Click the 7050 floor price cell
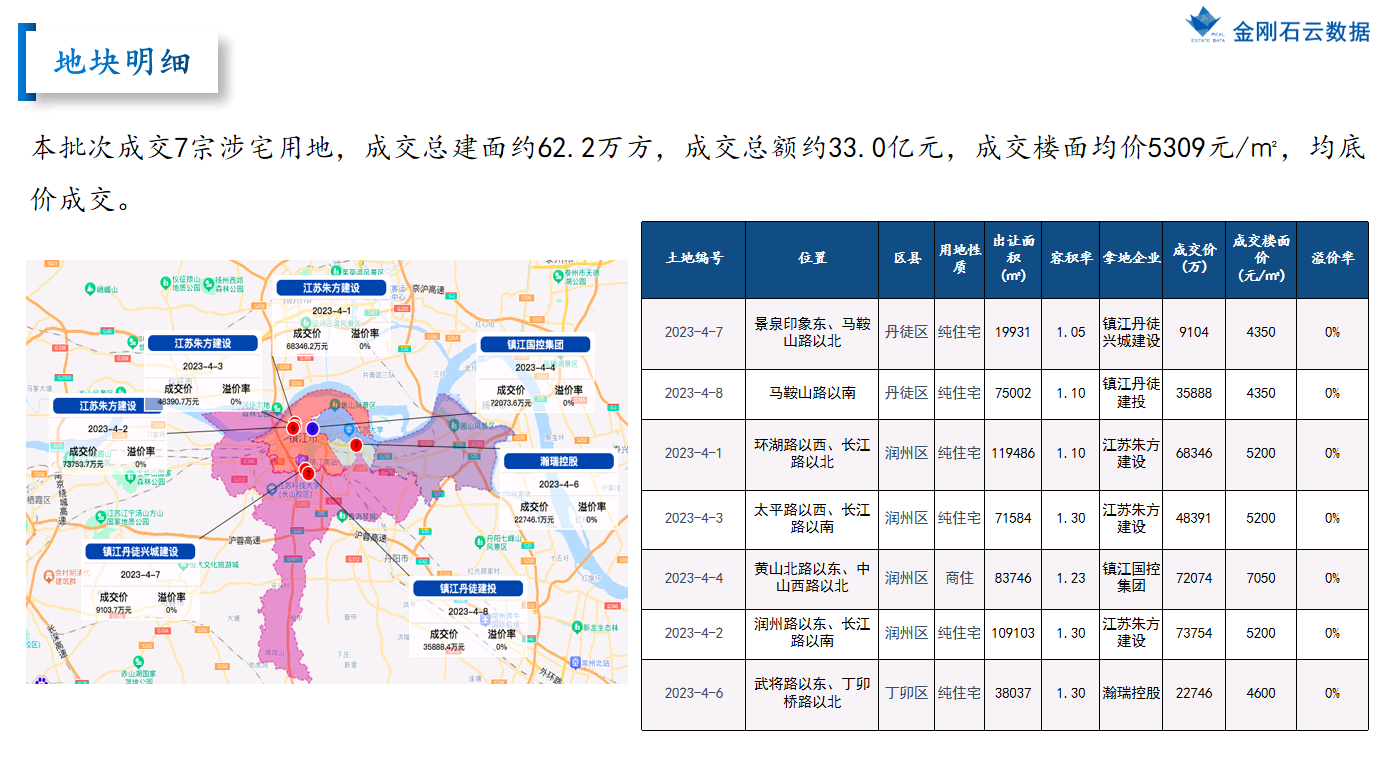This screenshot has width=1390, height=780. (x=1261, y=579)
